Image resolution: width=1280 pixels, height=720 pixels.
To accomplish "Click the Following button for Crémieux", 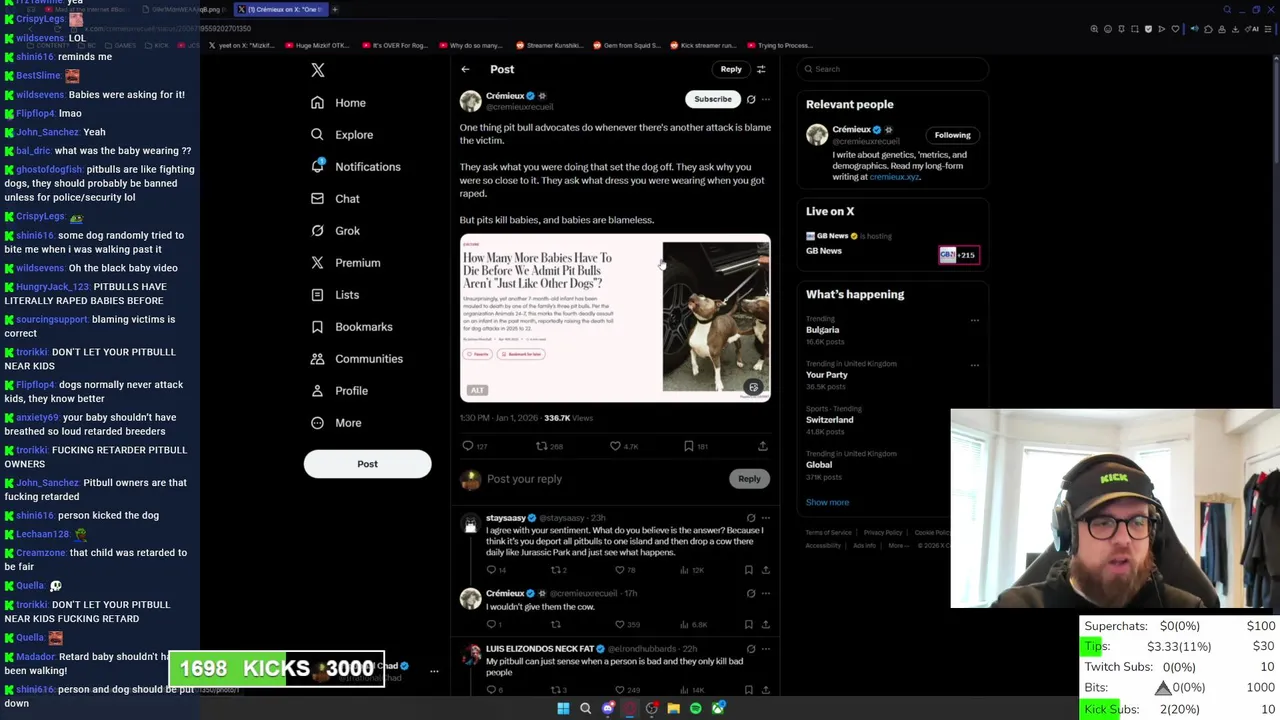I will pos(952,135).
